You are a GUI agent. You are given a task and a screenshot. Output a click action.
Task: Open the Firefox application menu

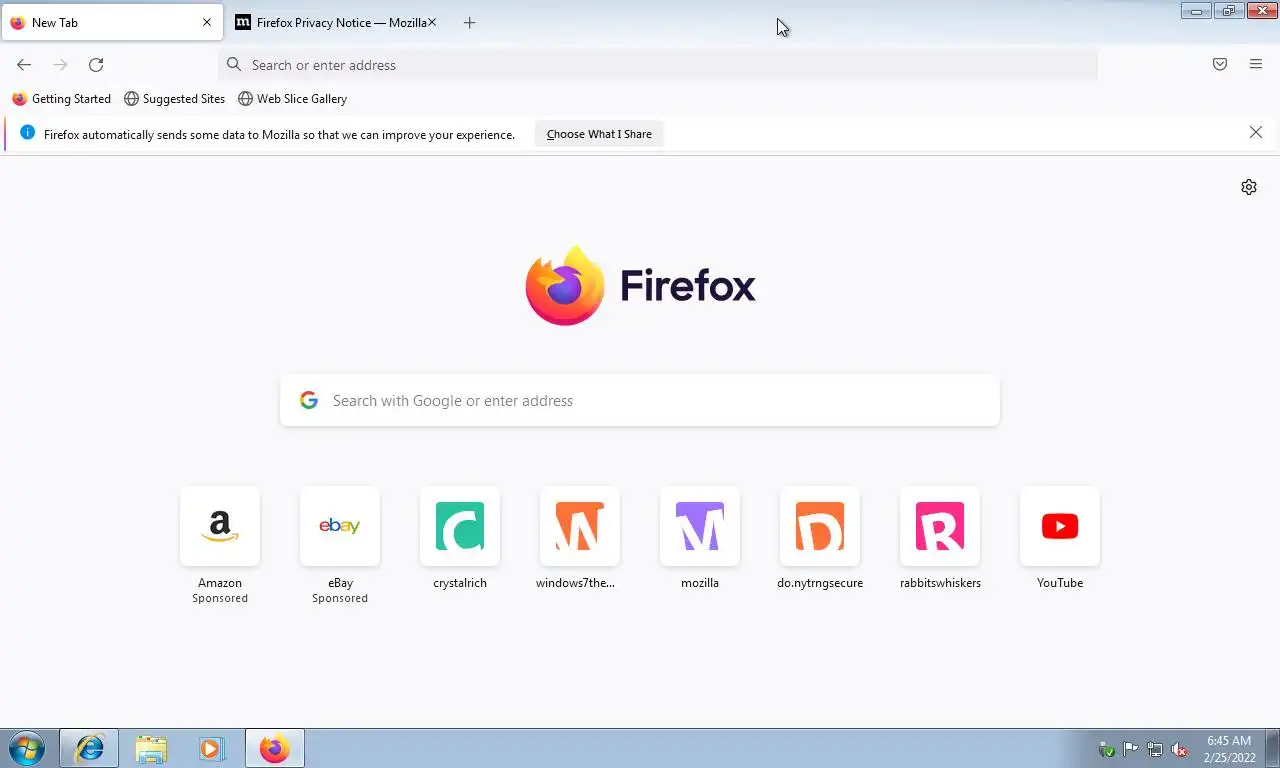click(1256, 65)
